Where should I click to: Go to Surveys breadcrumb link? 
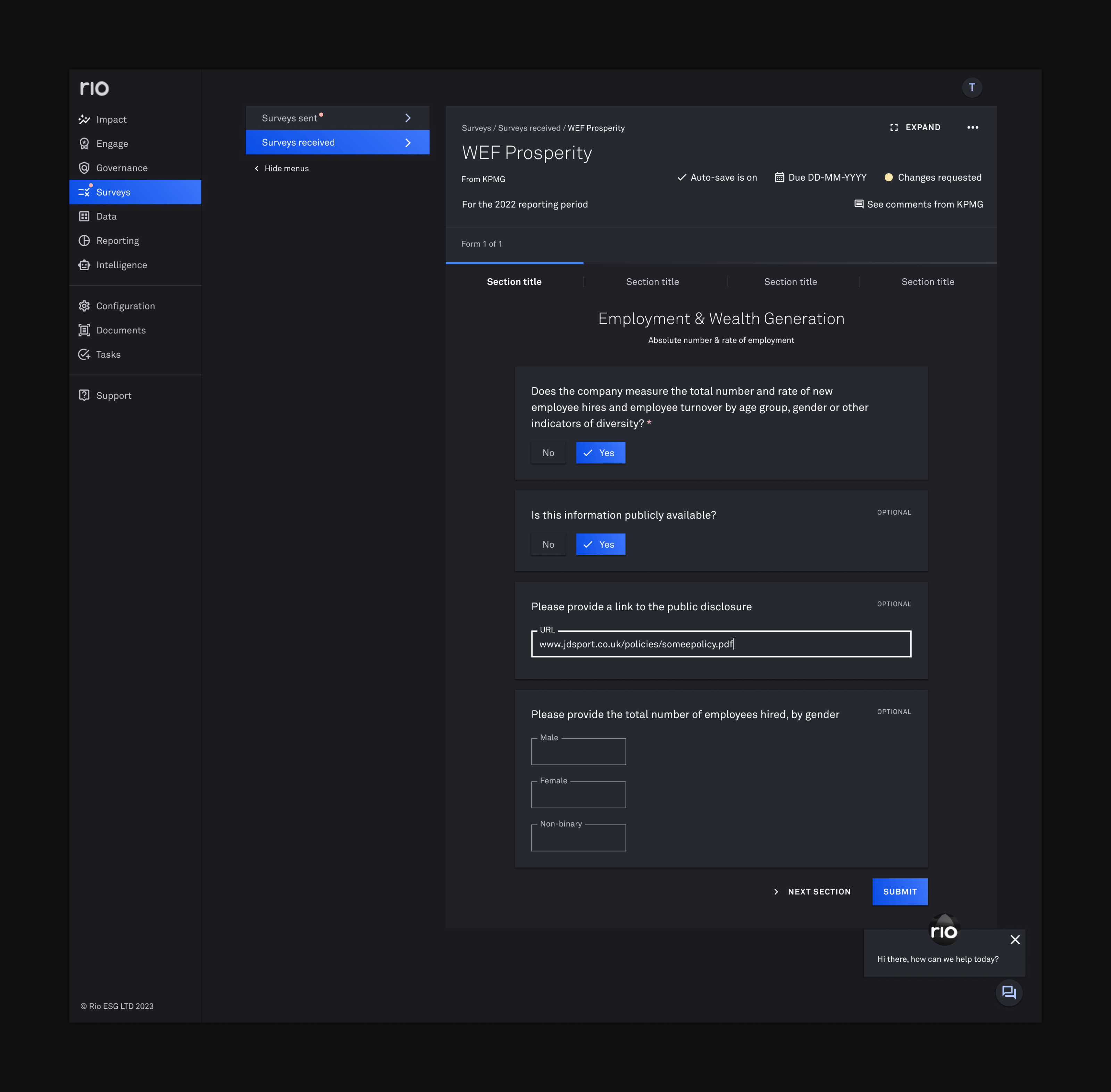tap(476, 128)
